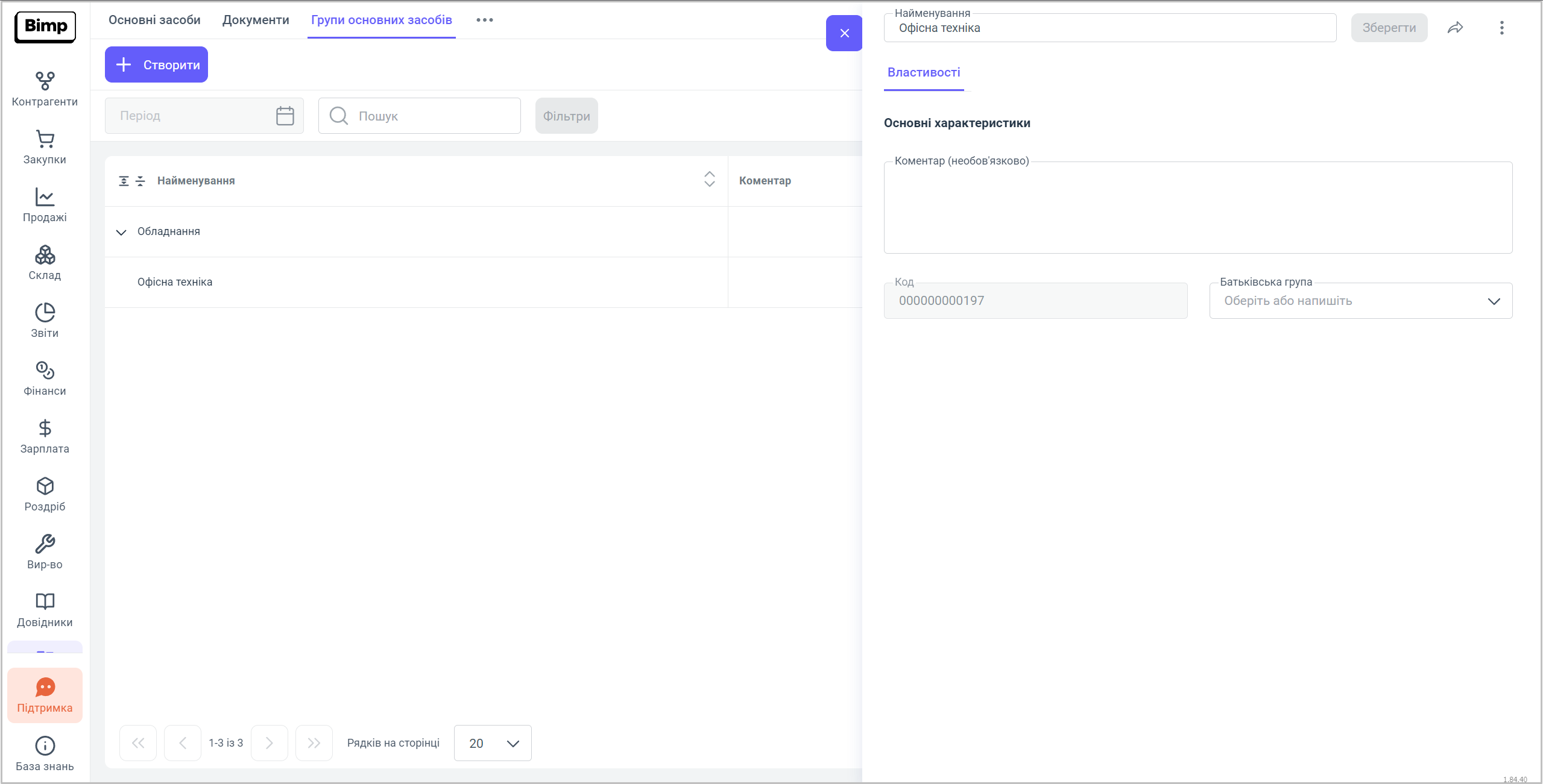This screenshot has height=784, width=1543.
Task: Open the Фільтри button
Action: [x=566, y=116]
